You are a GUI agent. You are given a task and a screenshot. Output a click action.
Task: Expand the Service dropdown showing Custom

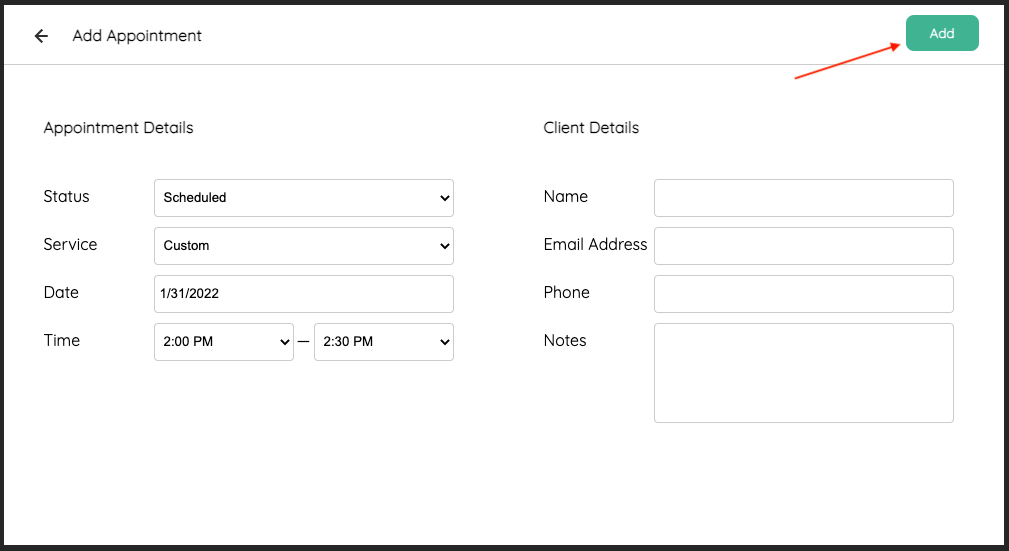[x=303, y=246]
